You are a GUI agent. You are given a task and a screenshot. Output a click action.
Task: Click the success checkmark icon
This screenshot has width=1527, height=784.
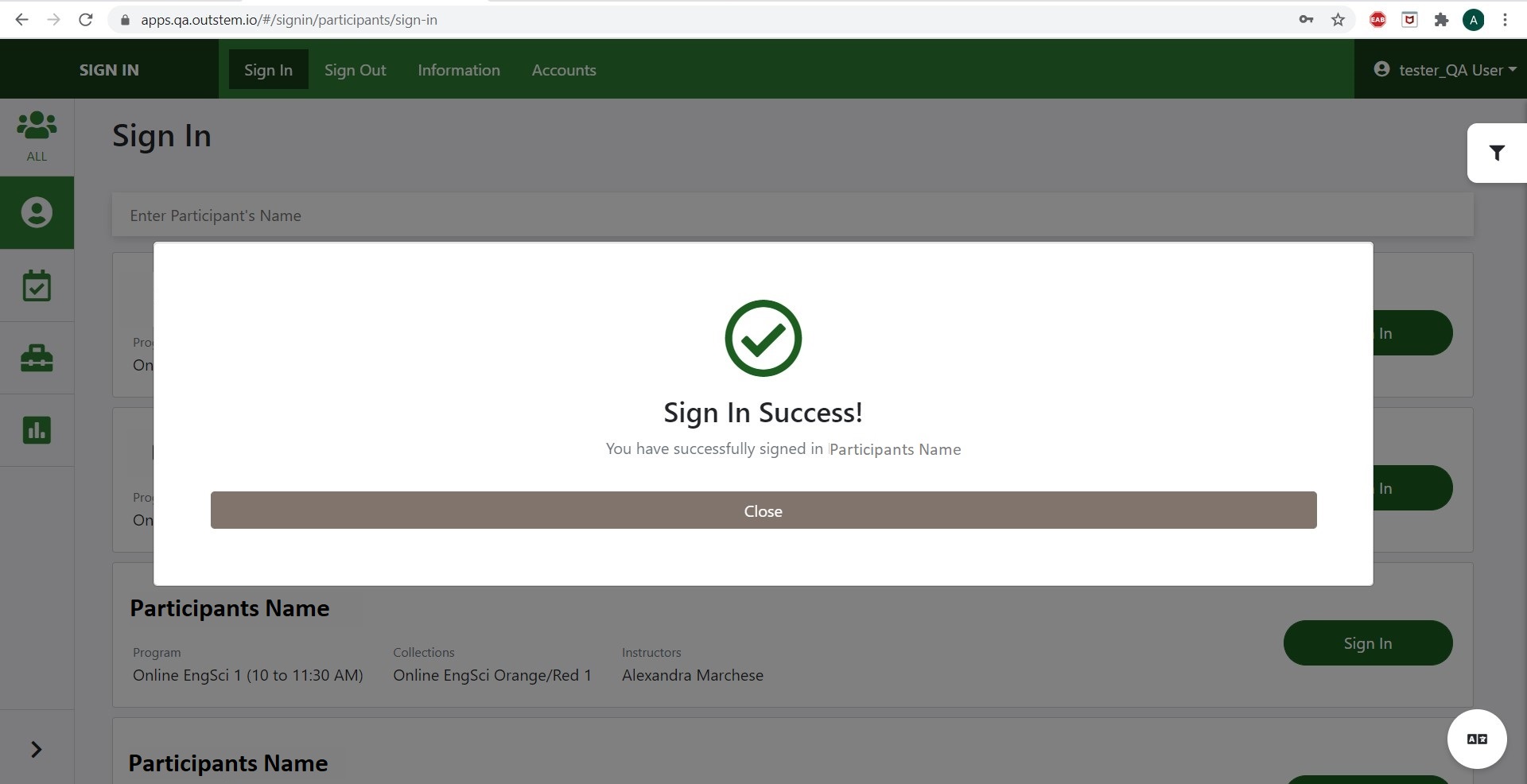coord(763,338)
